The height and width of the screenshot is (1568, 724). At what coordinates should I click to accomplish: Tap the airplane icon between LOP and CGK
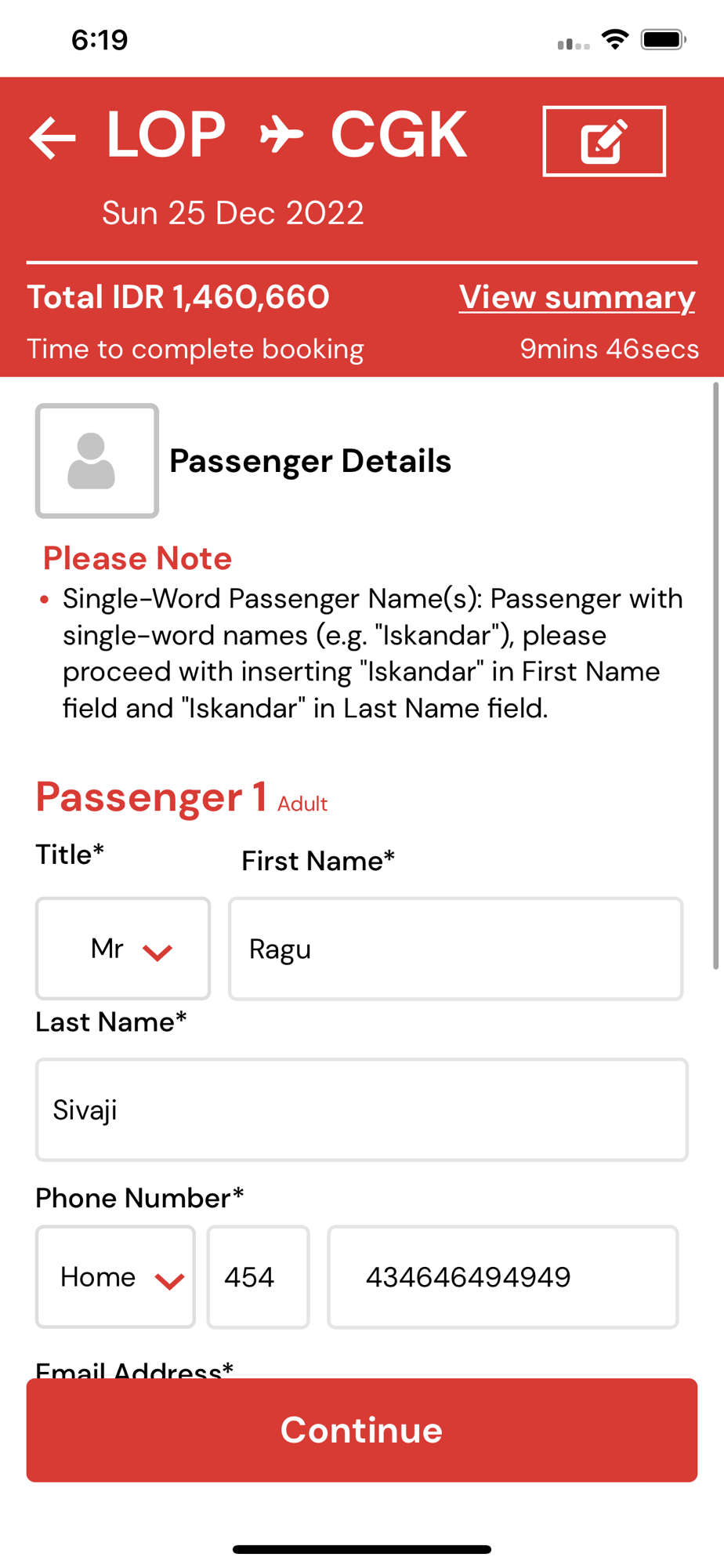281,134
